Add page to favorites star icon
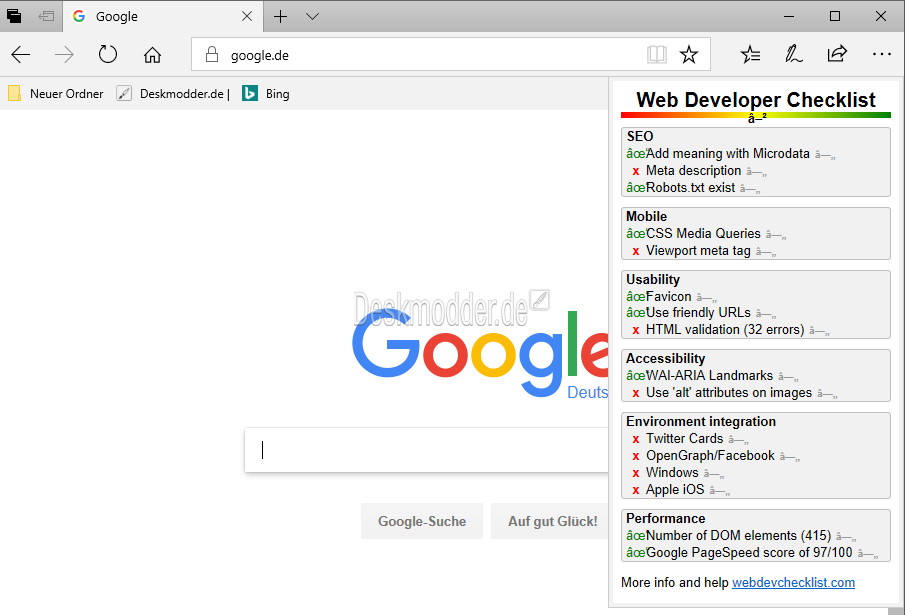This screenshot has width=905, height=615. click(x=689, y=55)
